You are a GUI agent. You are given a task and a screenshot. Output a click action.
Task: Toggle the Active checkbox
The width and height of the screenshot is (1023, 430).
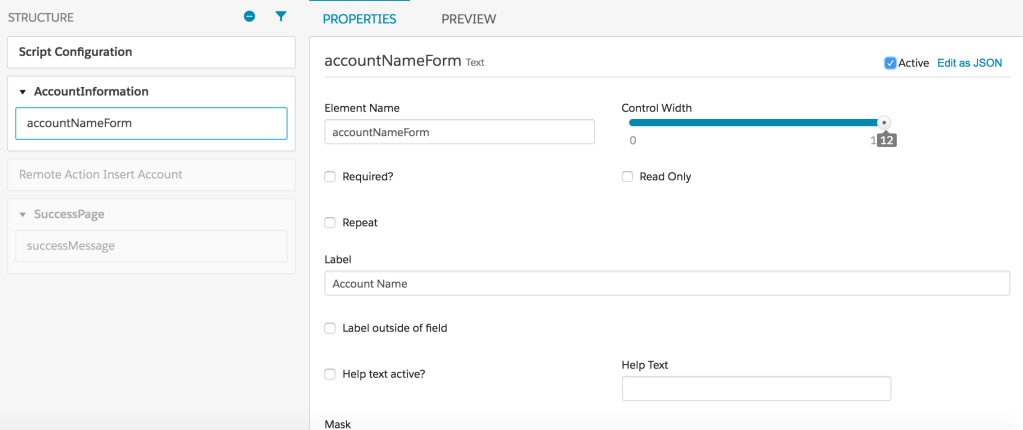tap(890, 63)
